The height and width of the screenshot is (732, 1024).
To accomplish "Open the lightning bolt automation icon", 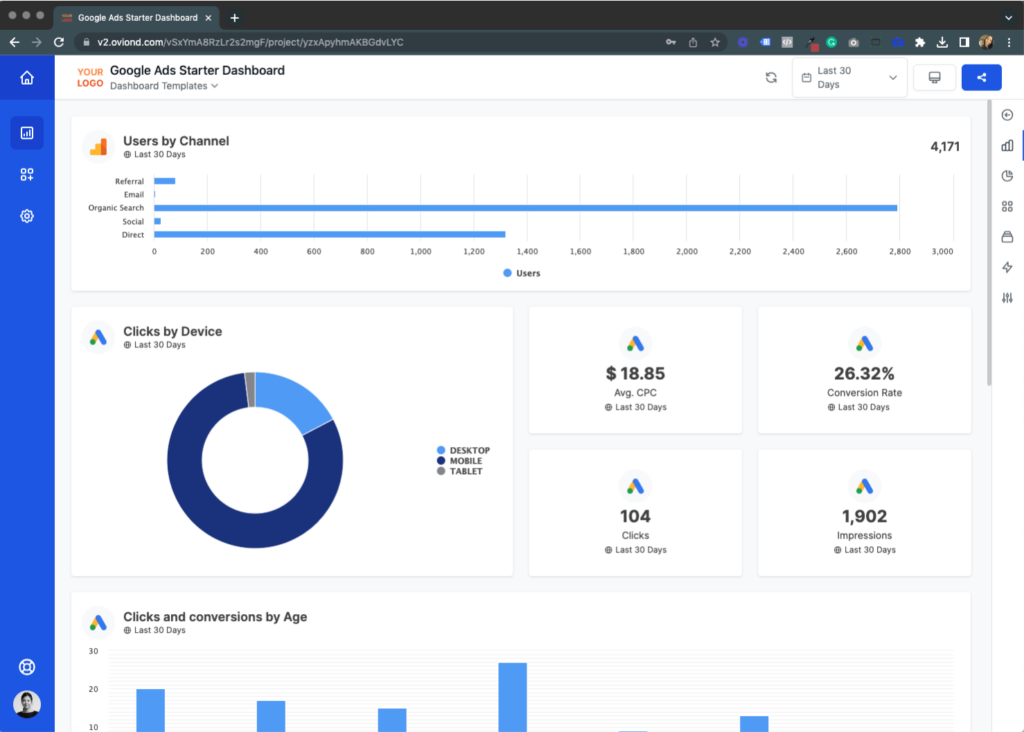I will [x=1008, y=267].
